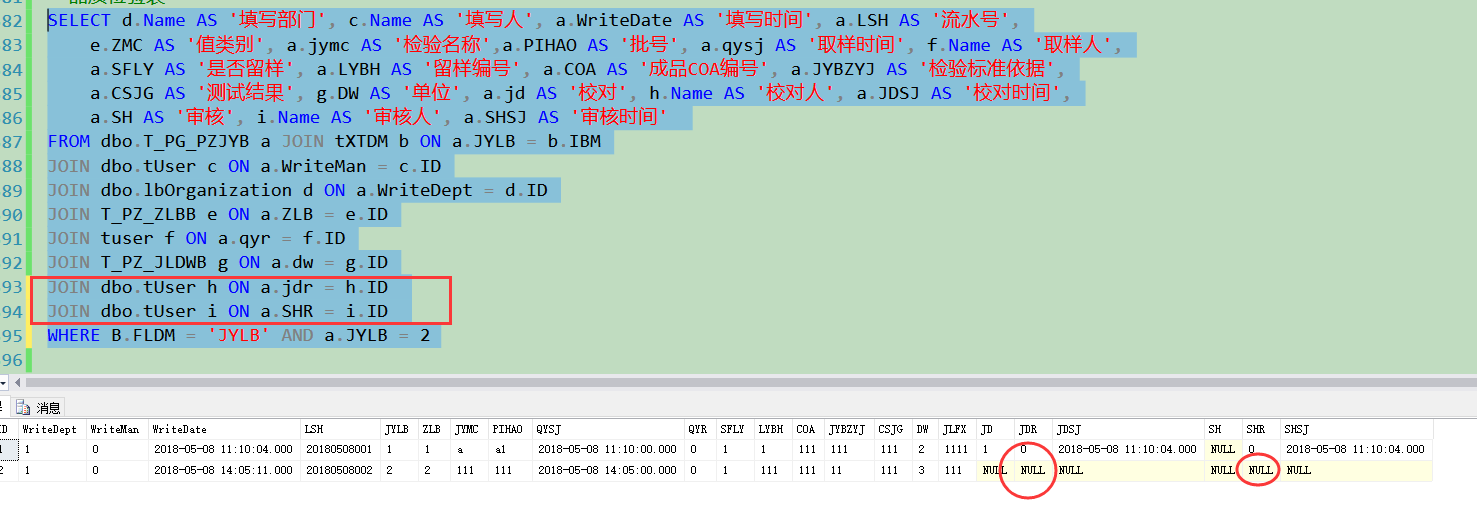Viewport: 1477px width, 520px height.
Task: Select the LSH column header
Action: tap(340, 430)
